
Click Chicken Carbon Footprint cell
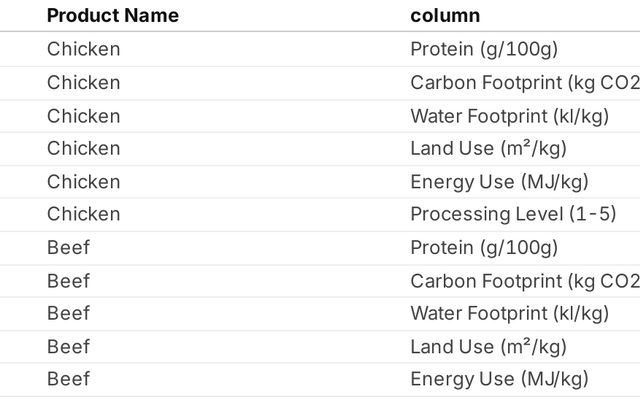click(525, 83)
